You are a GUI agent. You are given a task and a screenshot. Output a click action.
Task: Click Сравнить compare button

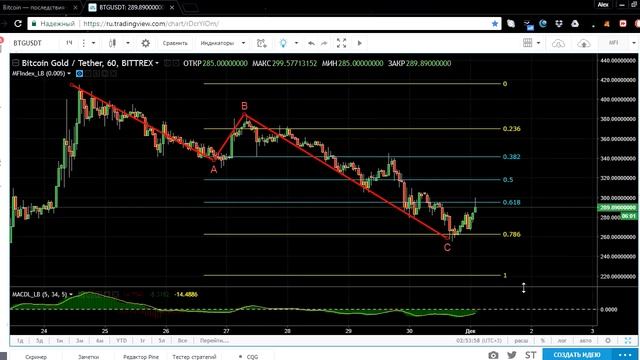(175, 43)
